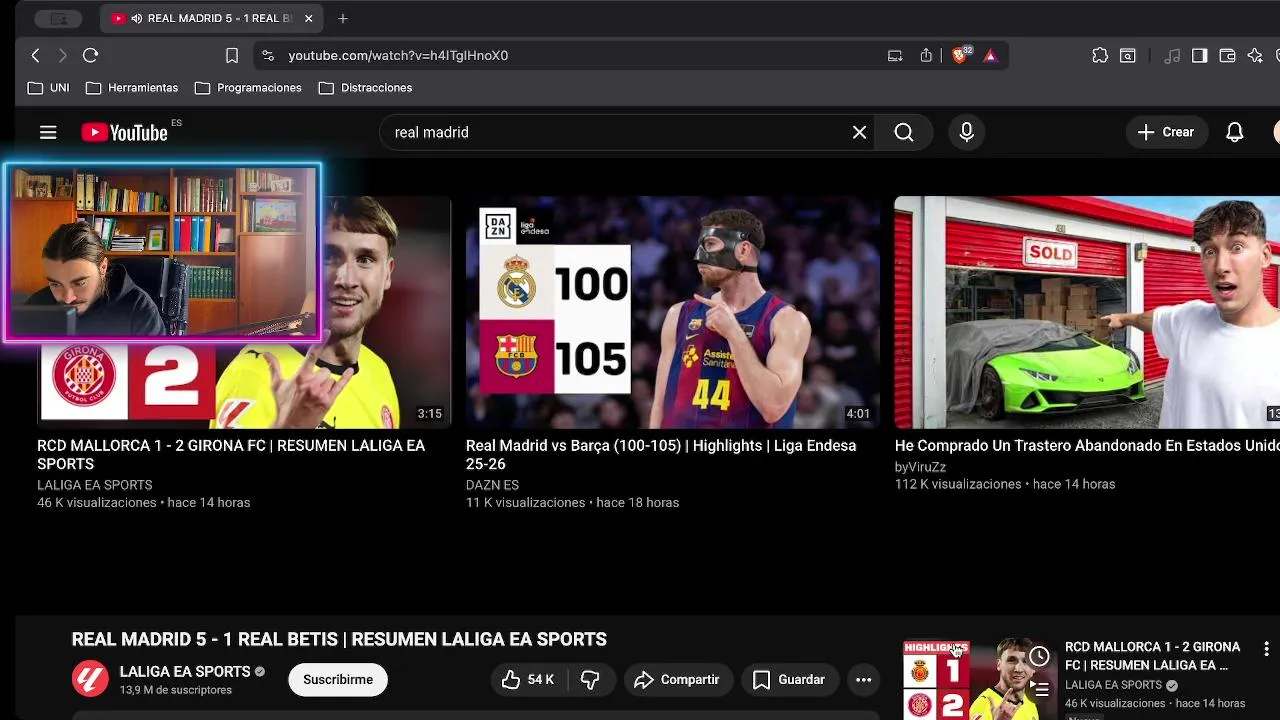The image size is (1280, 720).
Task: Click the Crear button
Action: tap(1166, 132)
